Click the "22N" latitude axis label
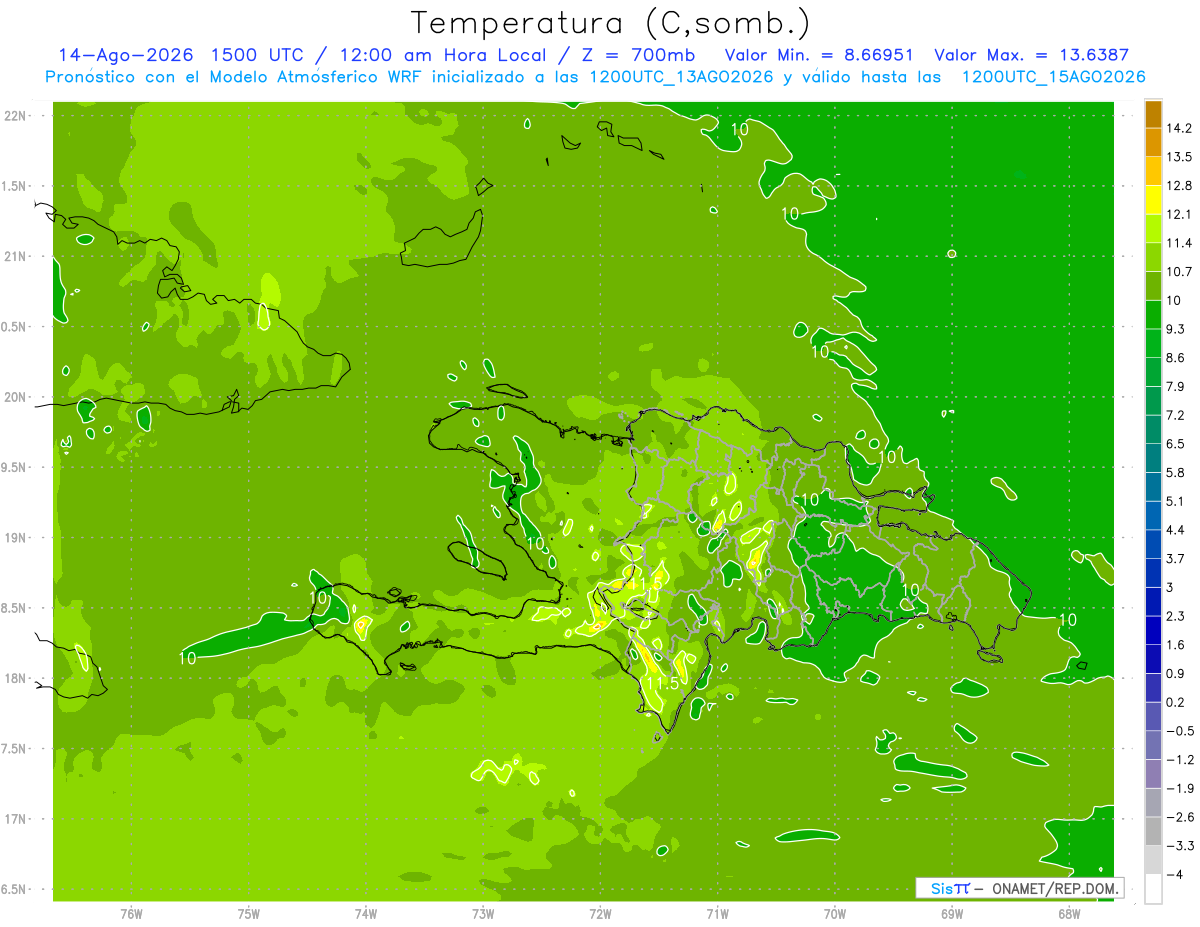Screen dimensions: 1200x927 pos(16,116)
